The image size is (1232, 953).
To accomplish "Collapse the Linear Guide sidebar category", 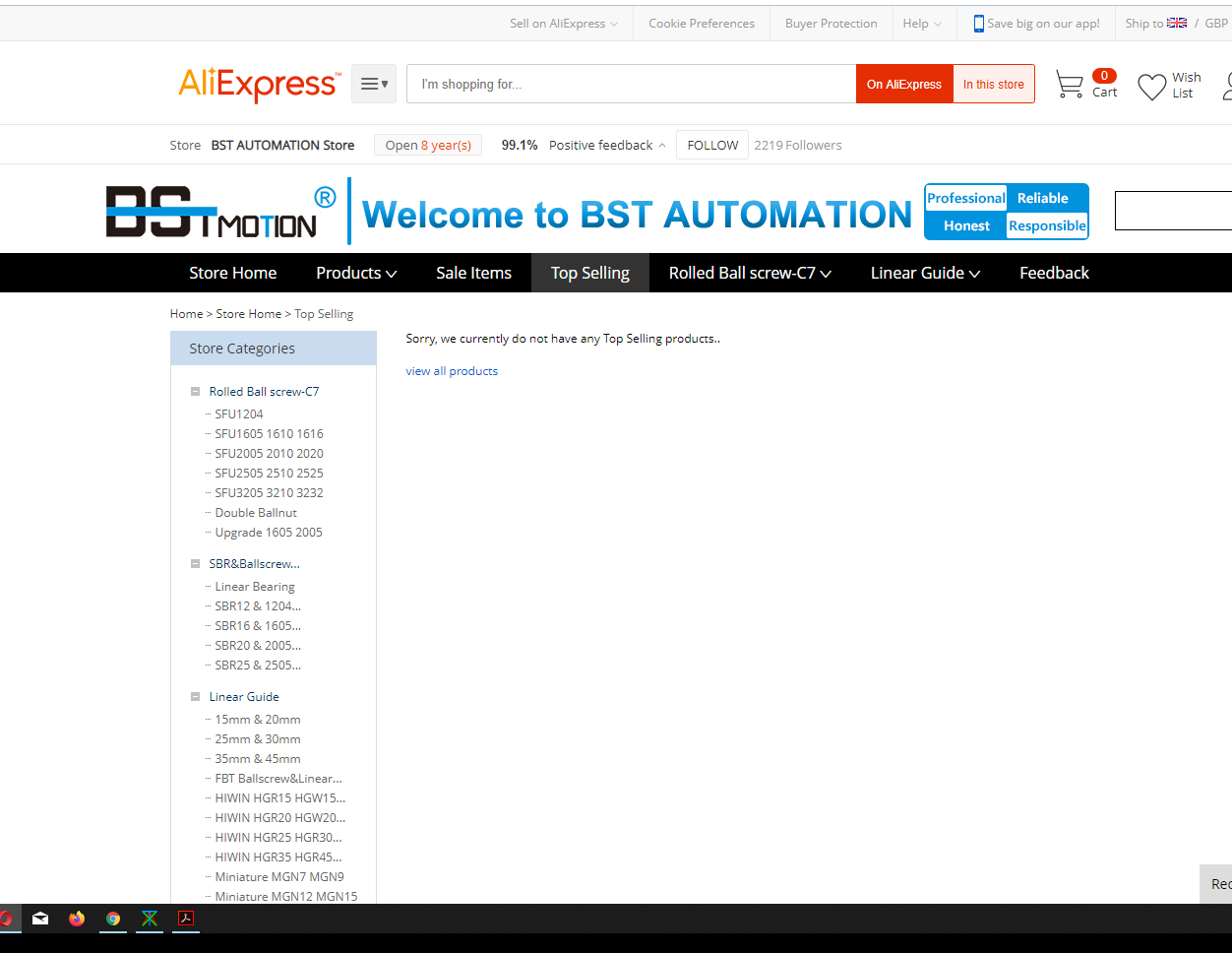I will click(195, 697).
